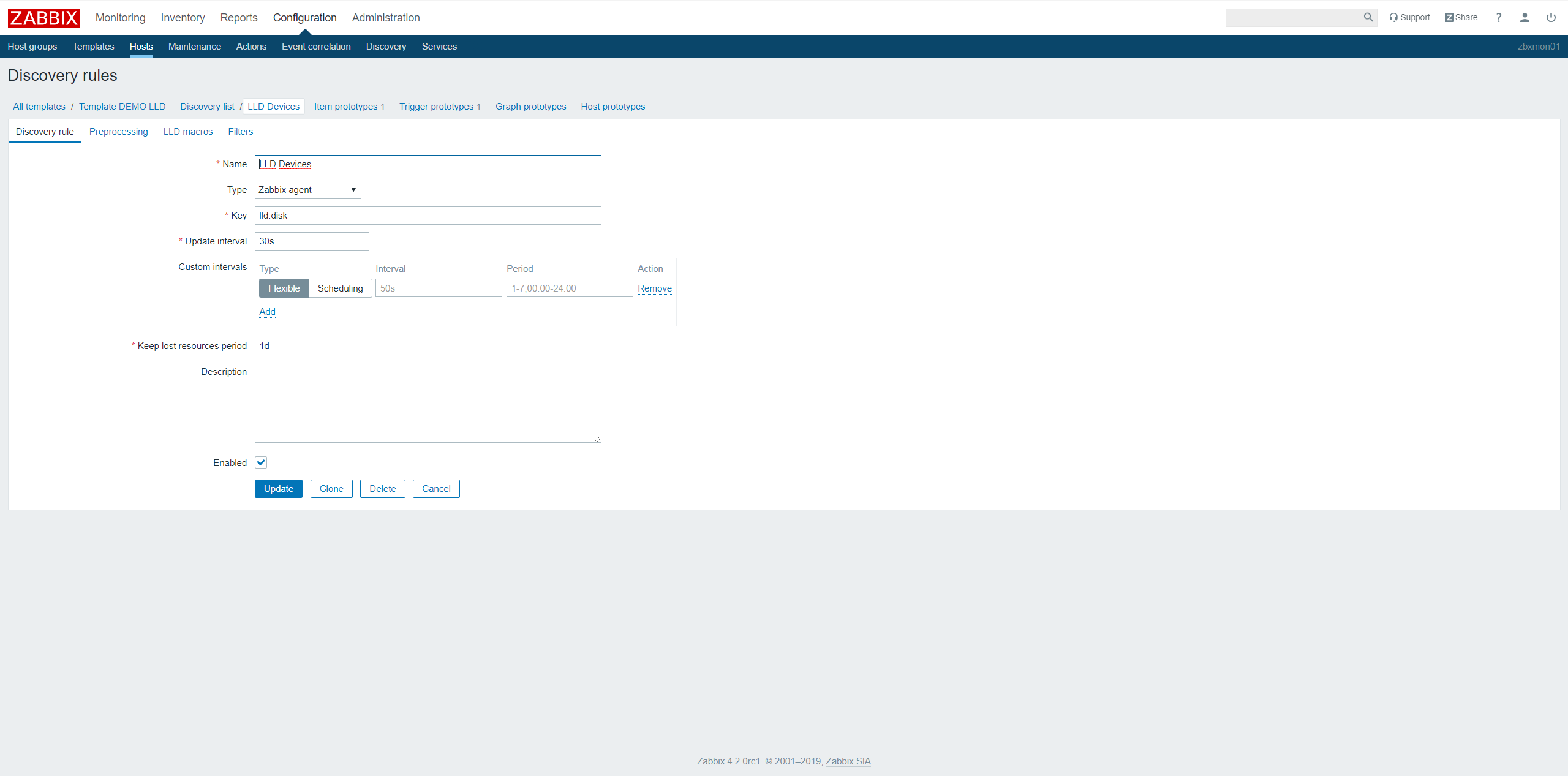The height and width of the screenshot is (776, 1568).
Task: Focus the Name input field
Action: (x=428, y=164)
